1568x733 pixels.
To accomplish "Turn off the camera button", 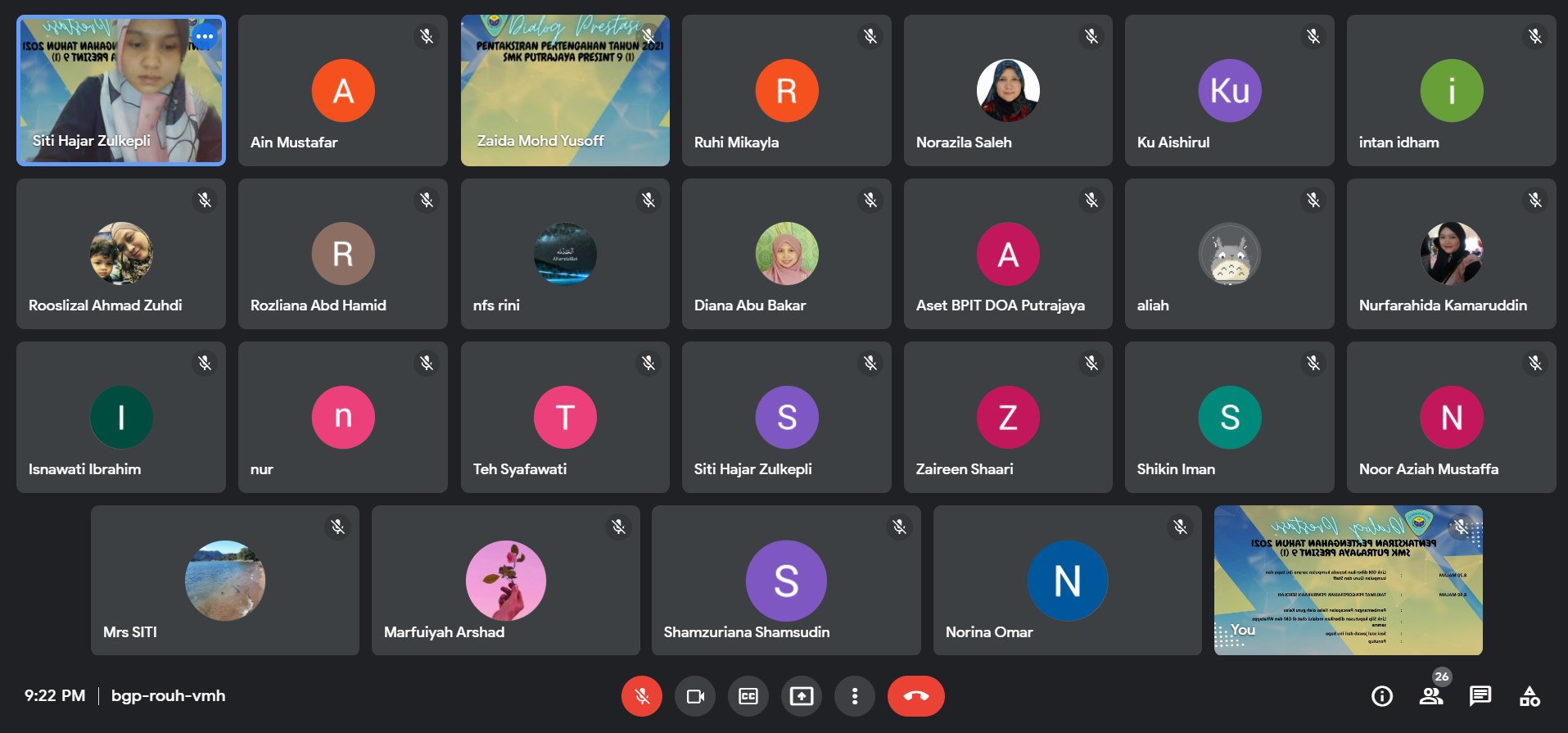I will coord(695,696).
